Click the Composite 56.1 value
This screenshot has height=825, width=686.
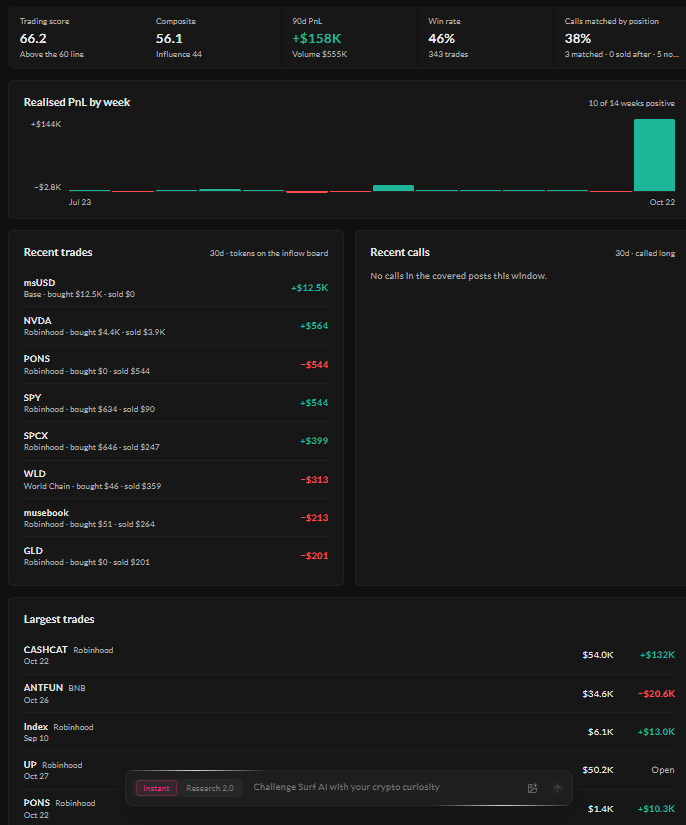(169, 38)
